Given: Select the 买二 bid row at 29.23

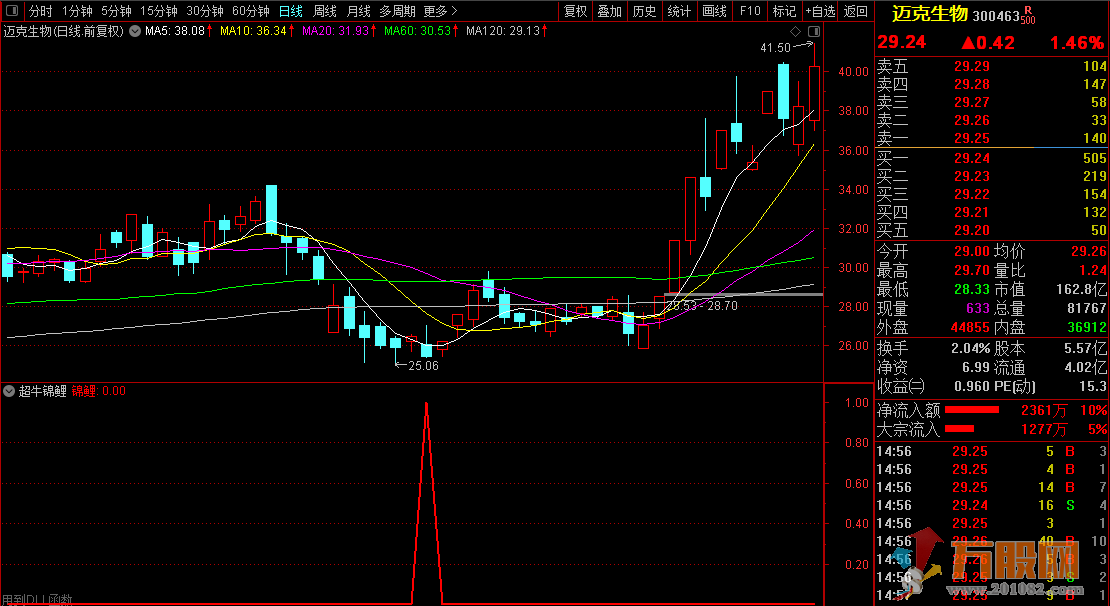Looking at the screenshot, I should point(992,176).
